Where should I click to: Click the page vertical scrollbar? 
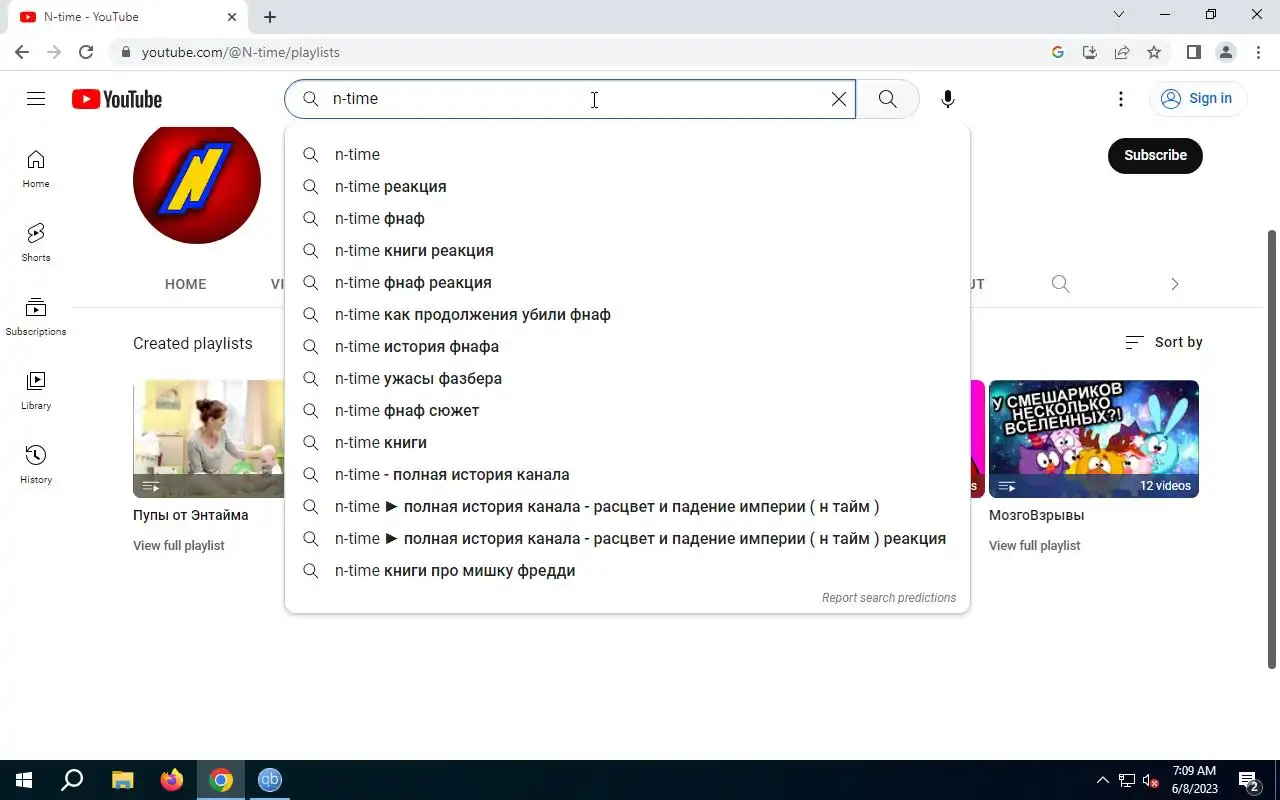1272,450
